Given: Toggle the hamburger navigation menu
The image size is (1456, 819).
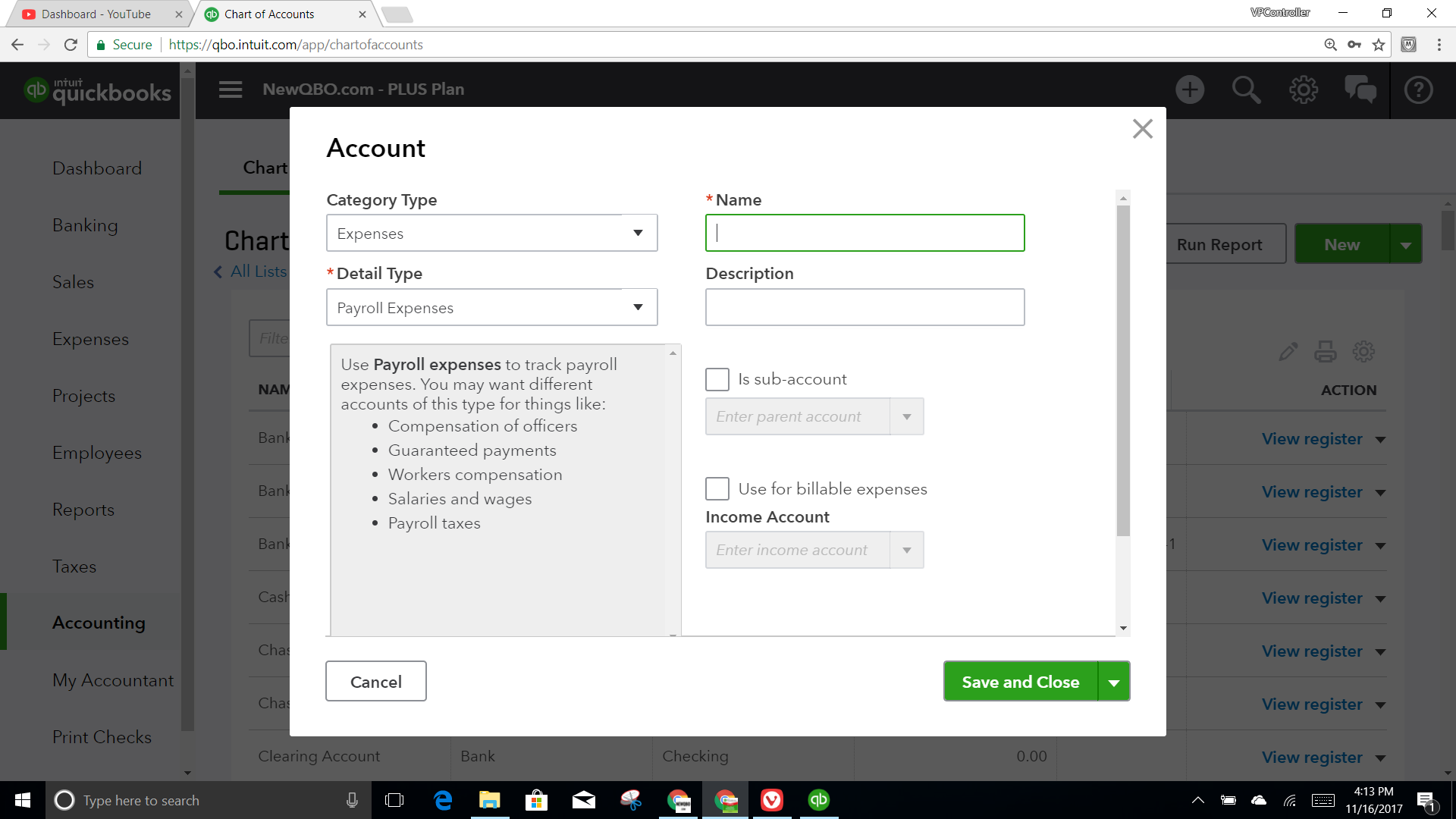Looking at the screenshot, I should click(x=231, y=89).
